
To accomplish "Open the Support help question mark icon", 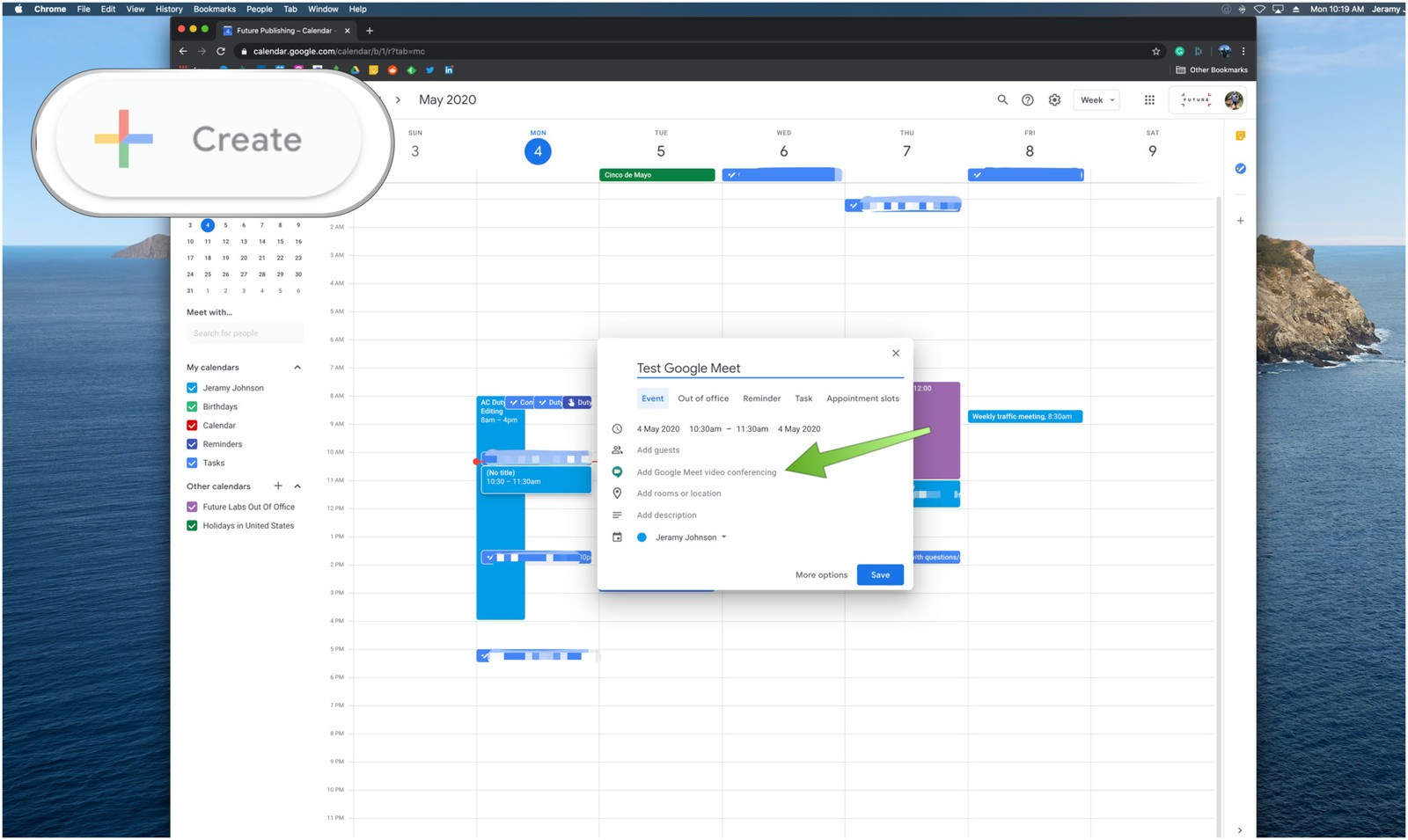I will 1027,100.
